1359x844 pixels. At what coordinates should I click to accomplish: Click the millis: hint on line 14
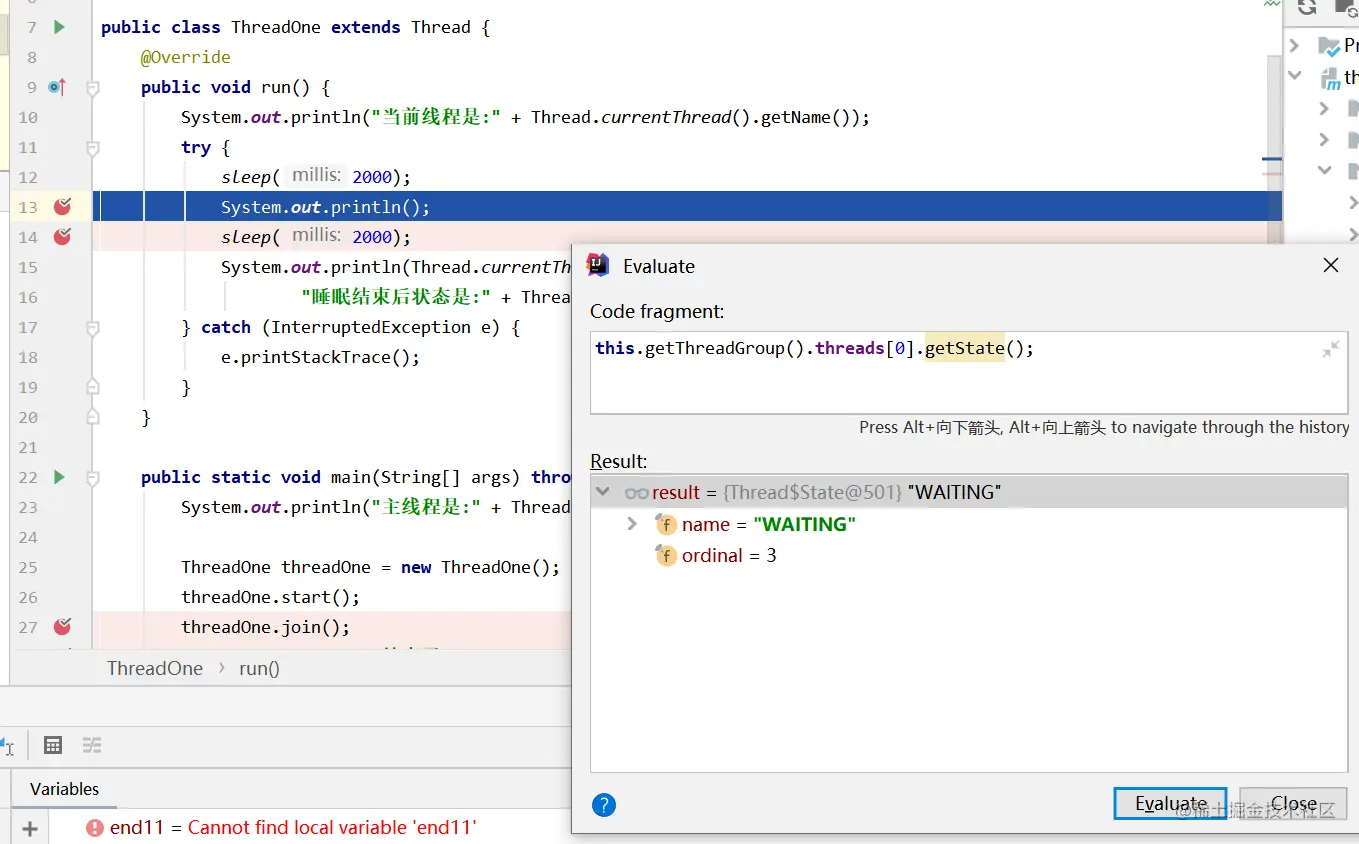tap(316, 236)
